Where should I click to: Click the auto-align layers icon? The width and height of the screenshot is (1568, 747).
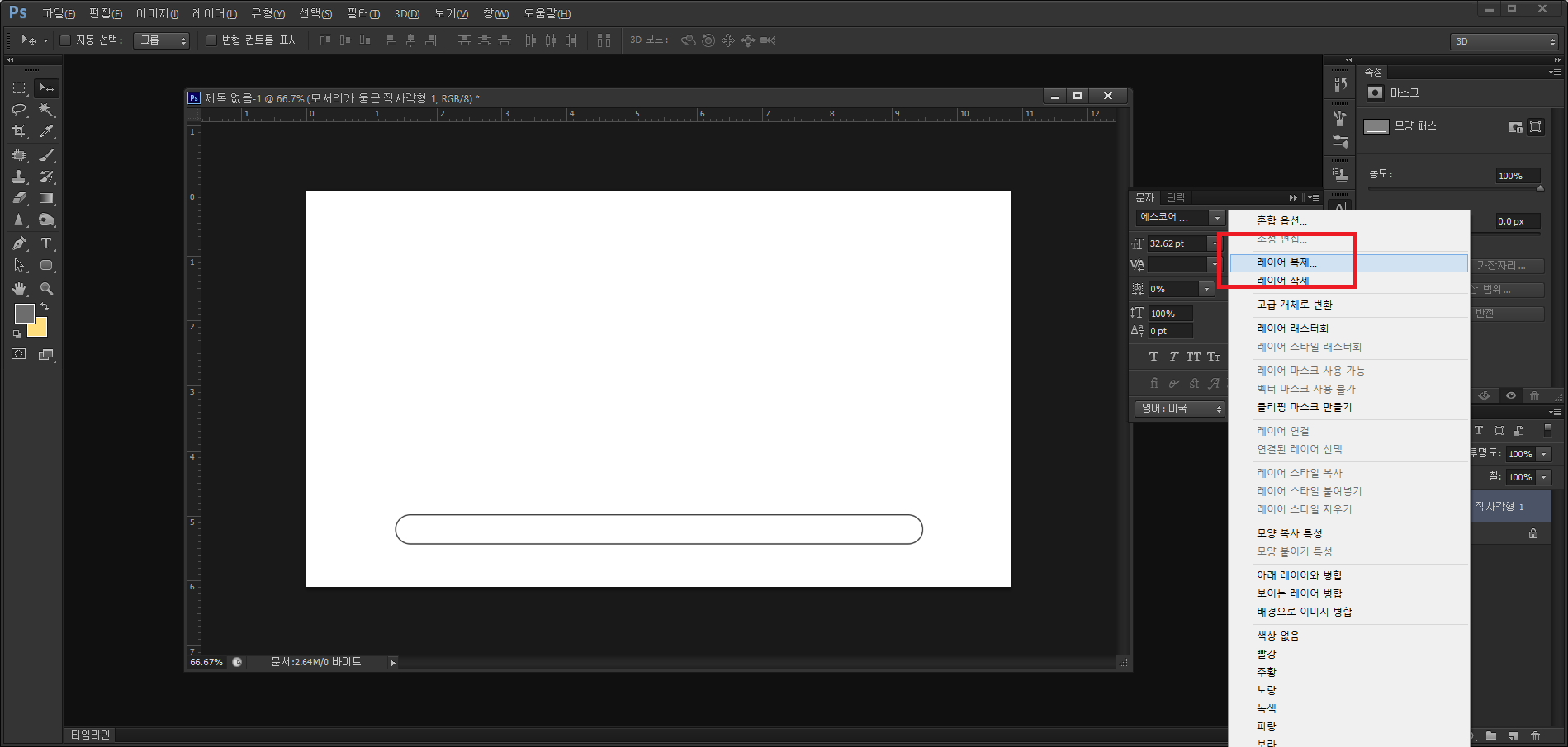tap(604, 40)
